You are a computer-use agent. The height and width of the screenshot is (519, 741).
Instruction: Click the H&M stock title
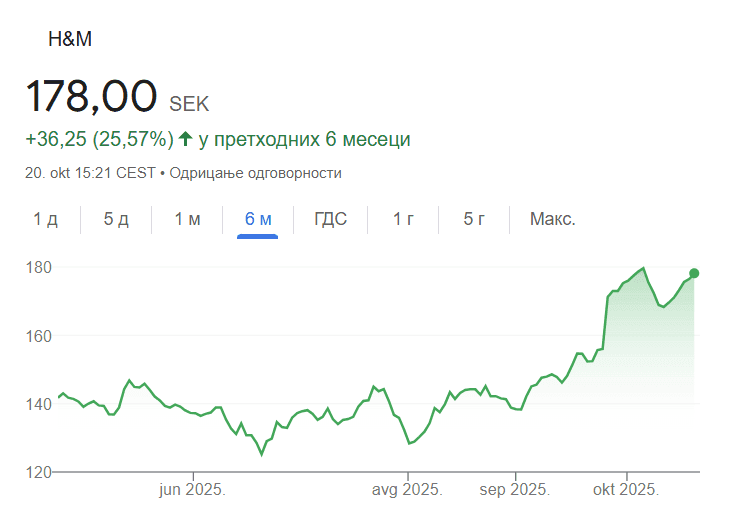tap(70, 40)
